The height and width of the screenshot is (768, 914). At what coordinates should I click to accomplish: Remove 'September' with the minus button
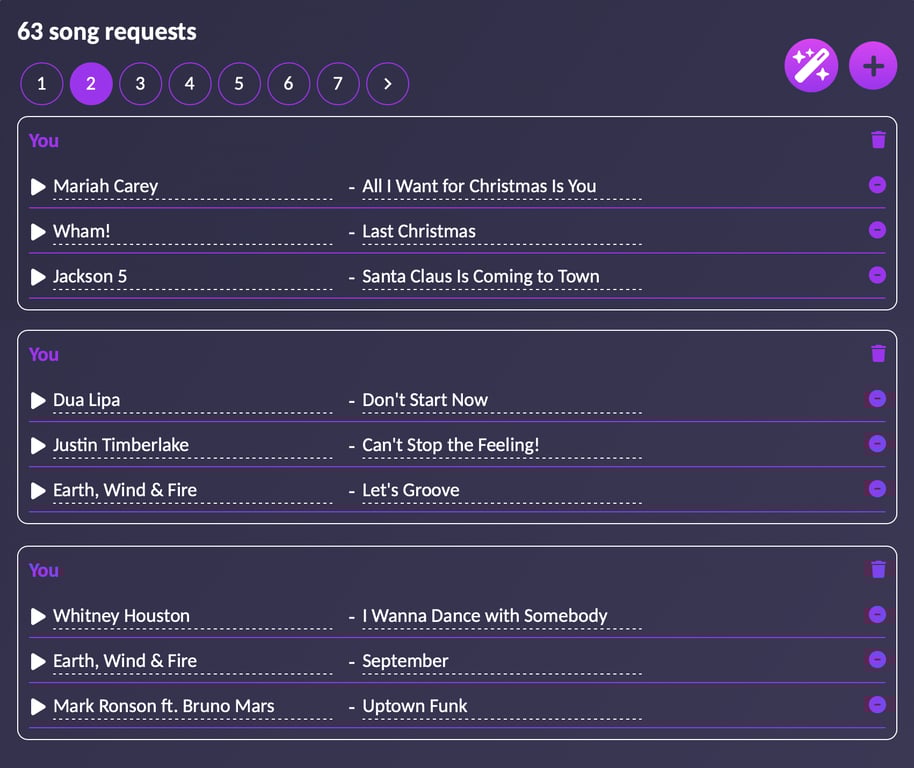coord(876,660)
